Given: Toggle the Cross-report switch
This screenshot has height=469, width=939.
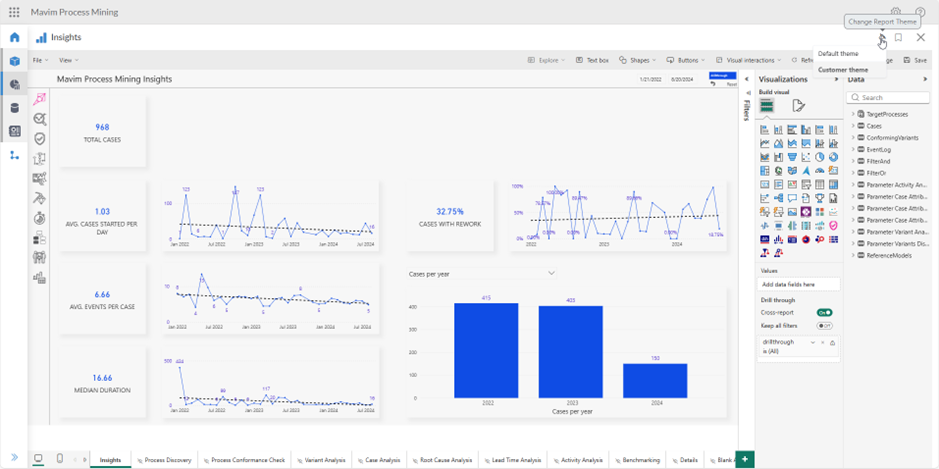Looking at the screenshot, I should [824, 312].
